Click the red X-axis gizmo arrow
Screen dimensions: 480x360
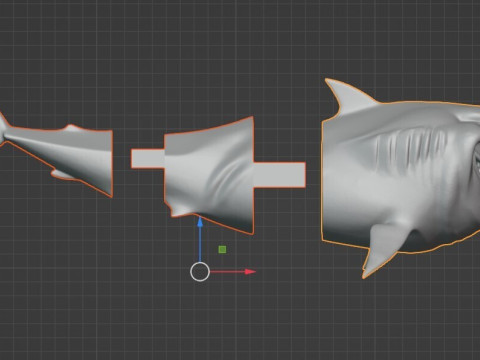pyautogui.click(x=233, y=272)
